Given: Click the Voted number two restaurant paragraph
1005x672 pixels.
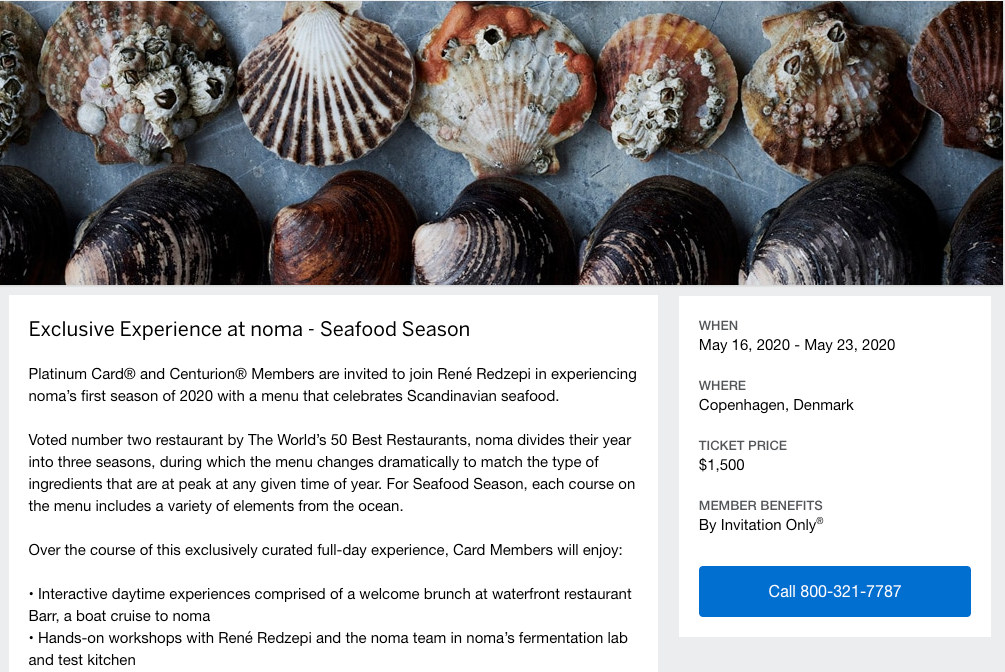Looking at the screenshot, I should [x=330, y=472].
